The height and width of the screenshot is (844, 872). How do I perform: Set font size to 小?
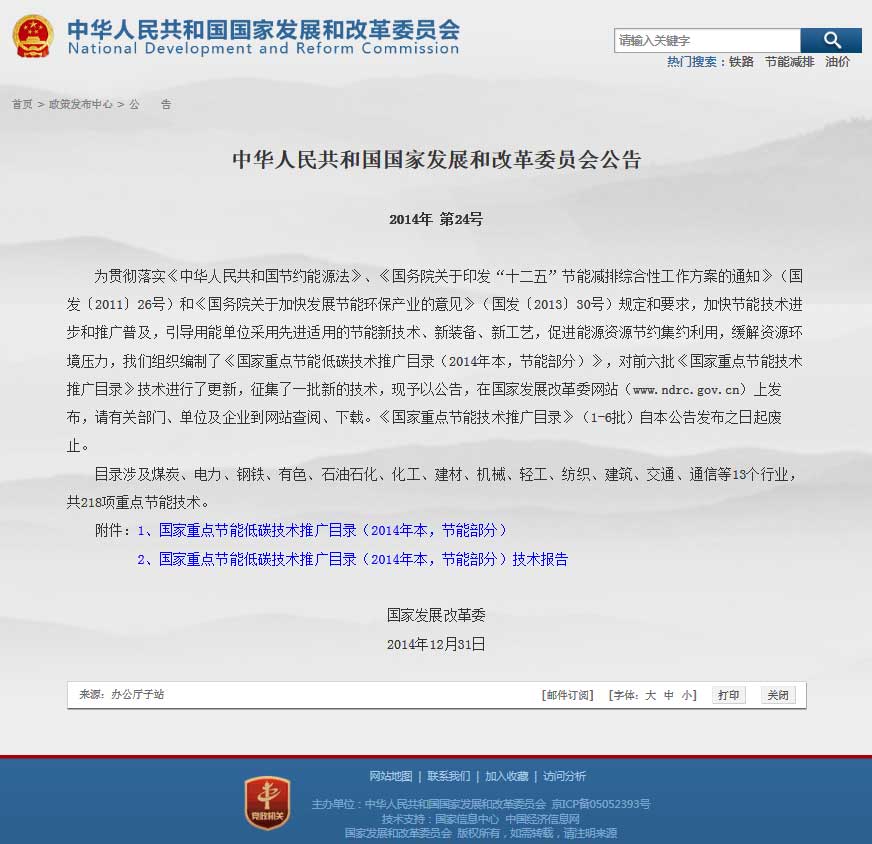coord(687,695)
